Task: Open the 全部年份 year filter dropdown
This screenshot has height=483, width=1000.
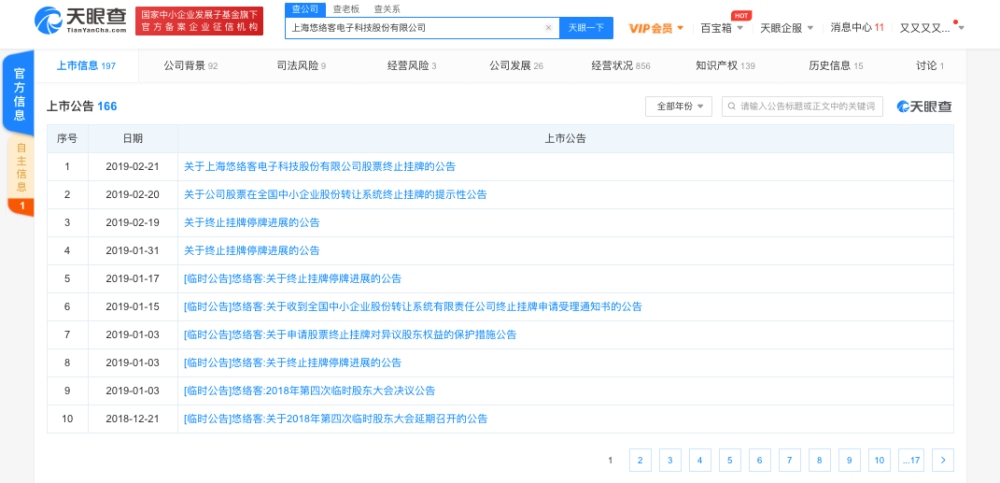Action: coord(679,107)
